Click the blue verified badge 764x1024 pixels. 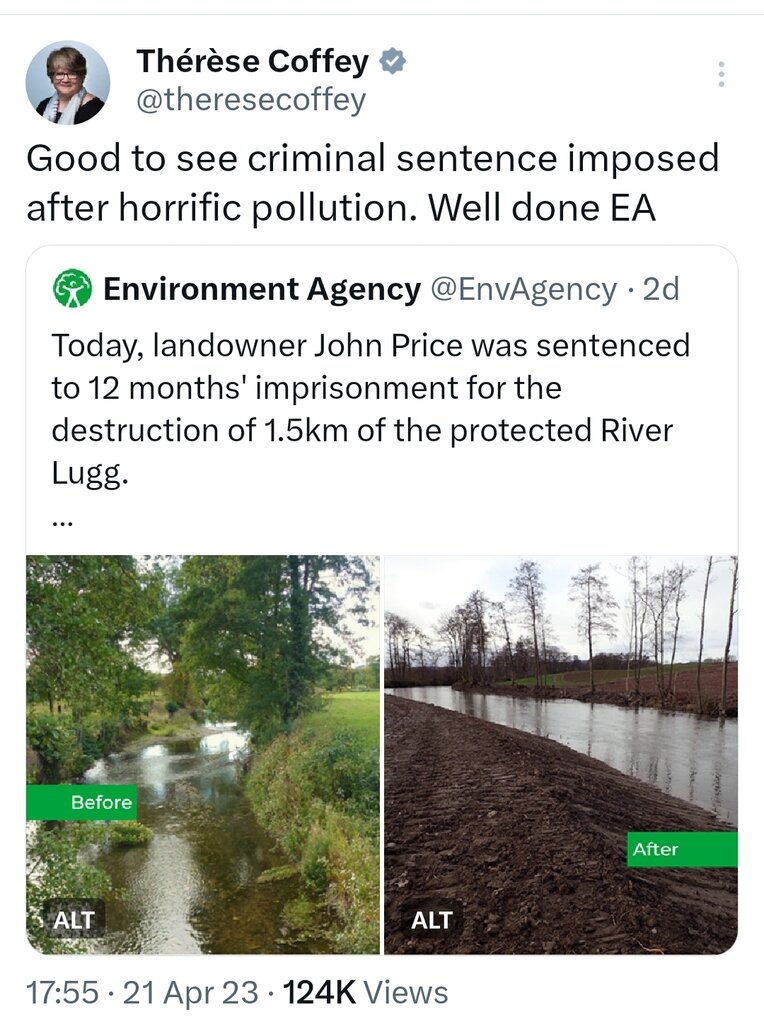click(394, 62)
